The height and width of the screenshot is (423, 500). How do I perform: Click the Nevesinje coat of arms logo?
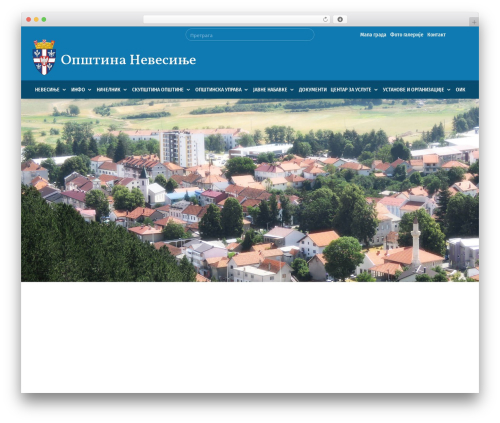[x=44, y=57]
